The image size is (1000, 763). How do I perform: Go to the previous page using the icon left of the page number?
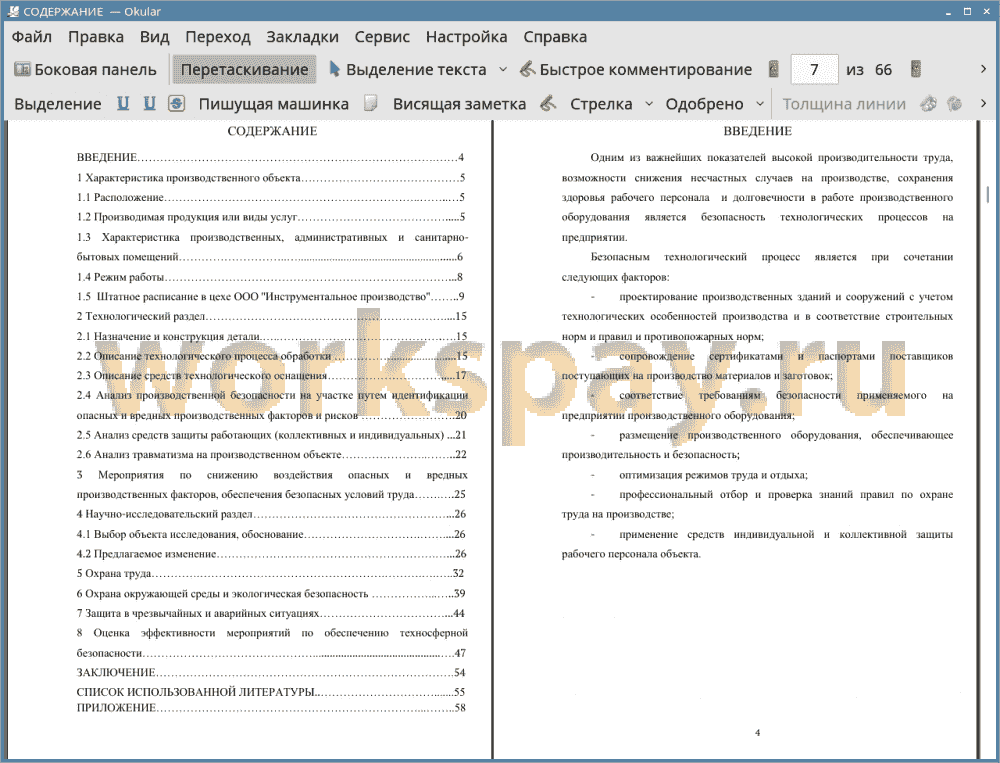click(774, 70)
